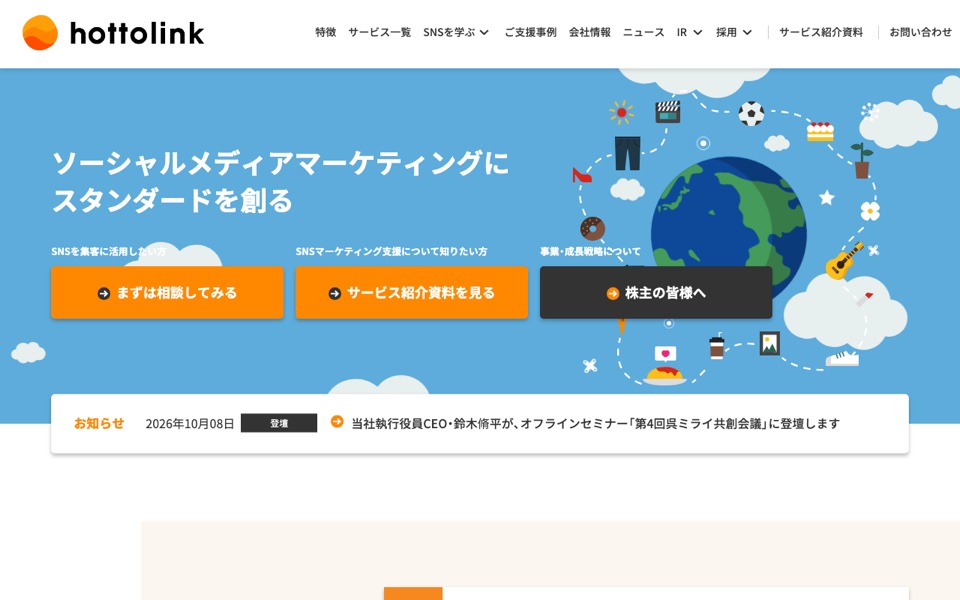Click the soccer ball icon
Image resolution: width=960 pixels, height=600 pixels.
(x=751, y=113)
